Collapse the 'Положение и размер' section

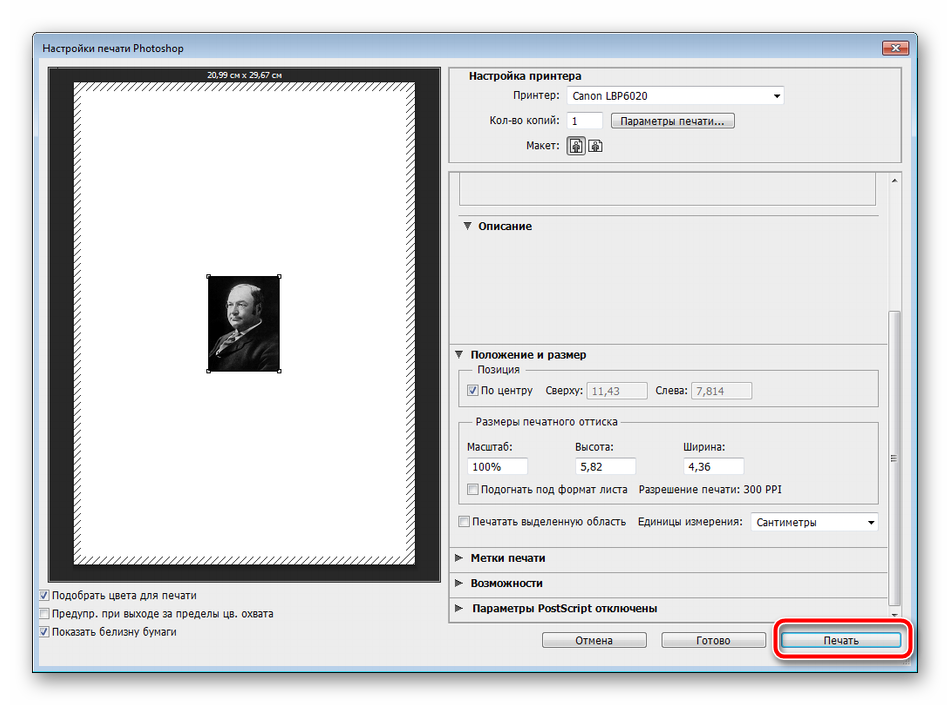(x=460, y=355)
